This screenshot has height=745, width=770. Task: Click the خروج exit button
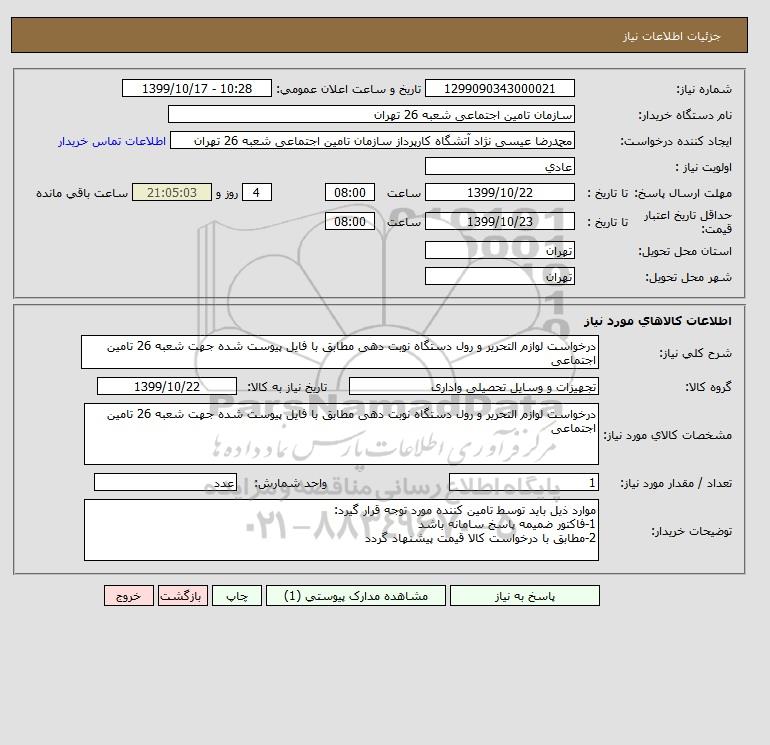click(129, 596)
